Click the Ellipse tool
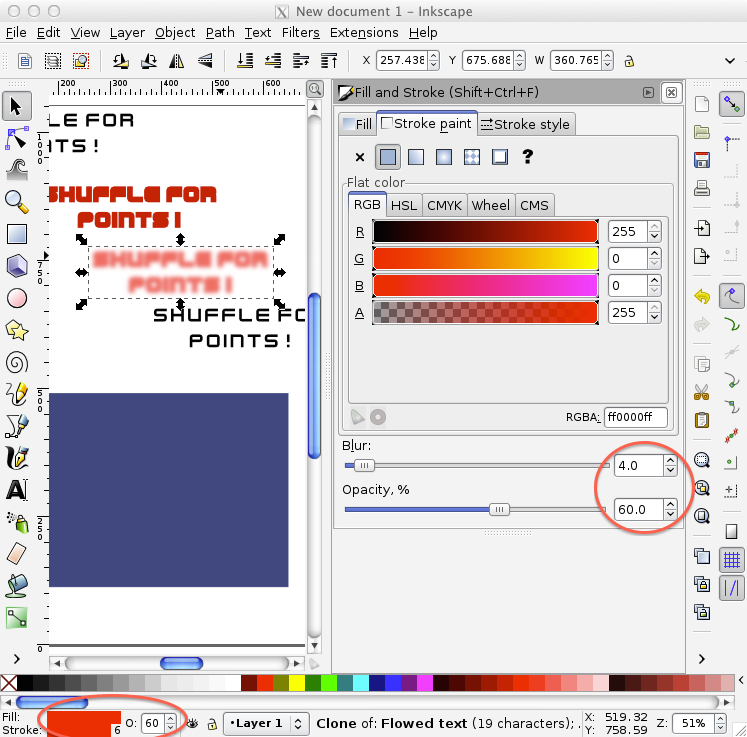Viewport: 747px width, 737px height. 16,298
